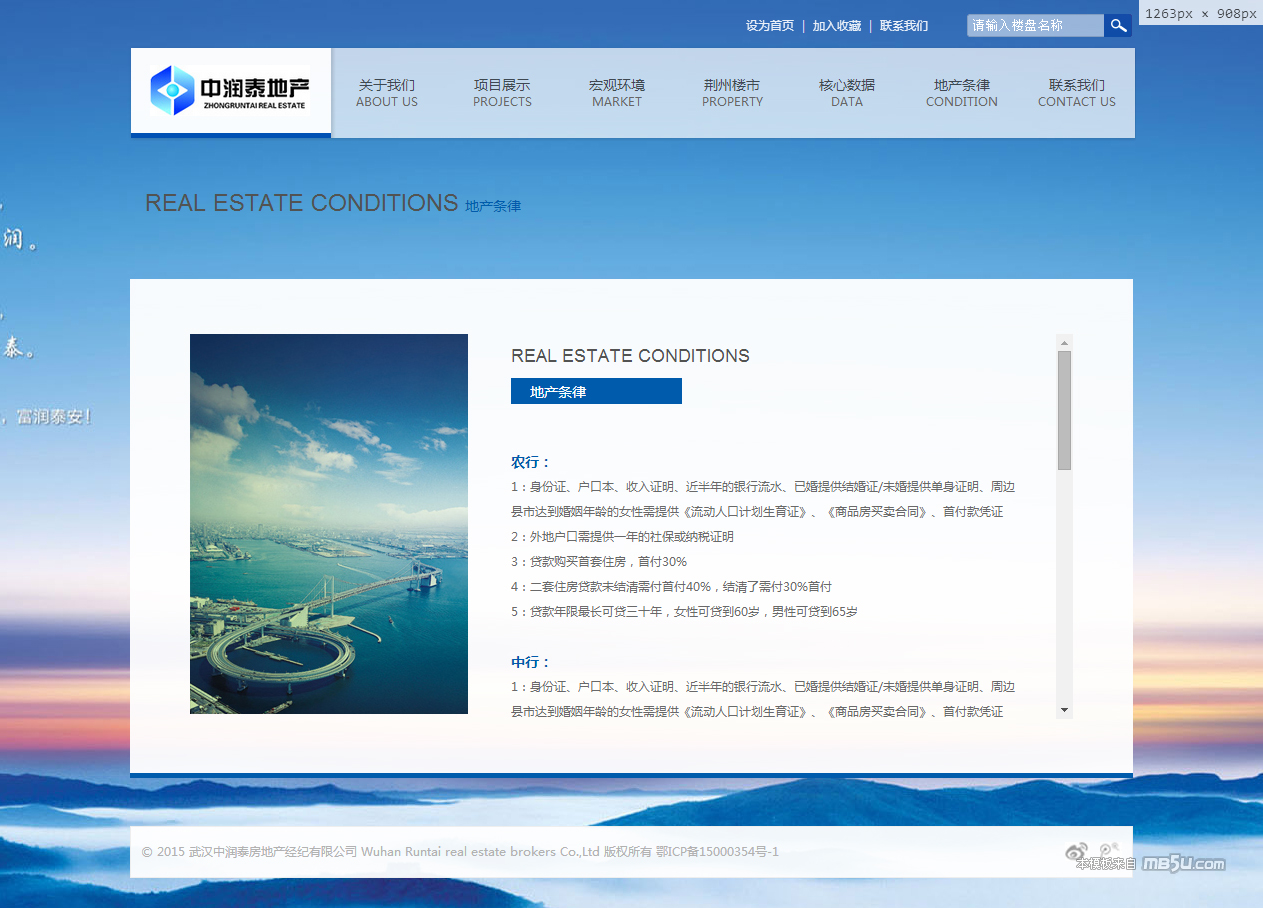The width and height of the screenshot is (1263, 908).
Task: Navigate to 核心数据 DATA page
Action: (x=847, y=93)
